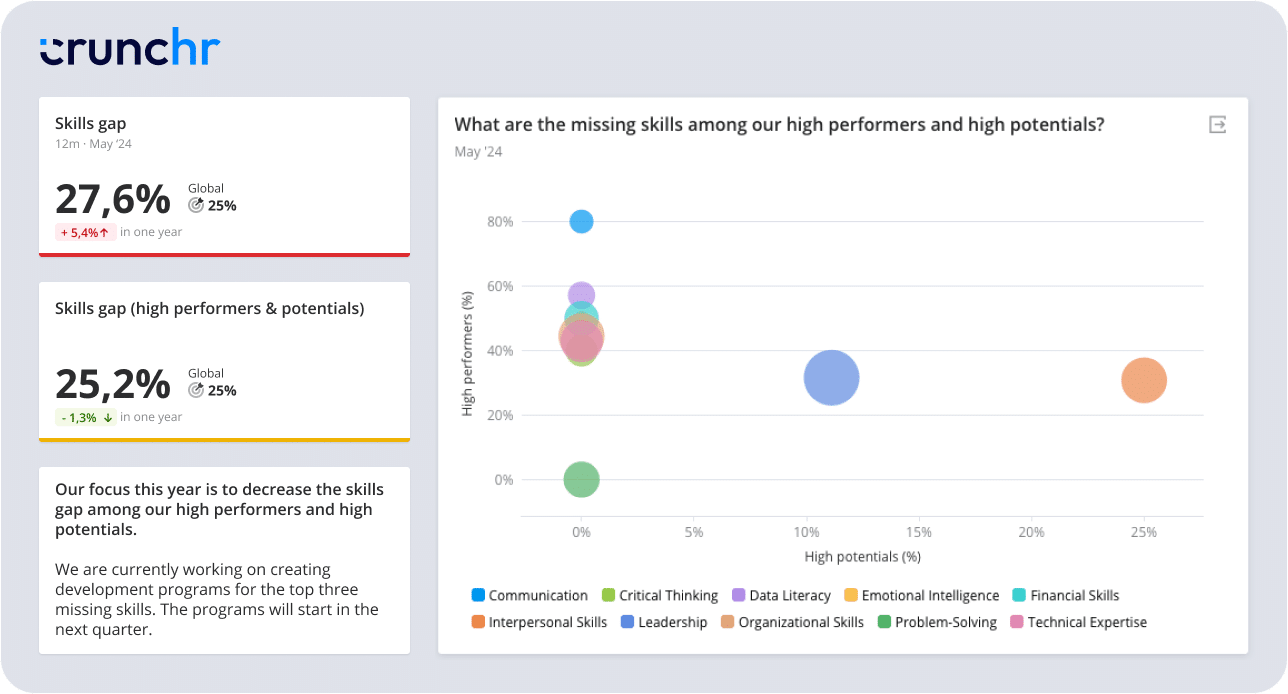The image size is (1288, 694).
Task: Toggle the Leadership legend entry
Action: 627,622
